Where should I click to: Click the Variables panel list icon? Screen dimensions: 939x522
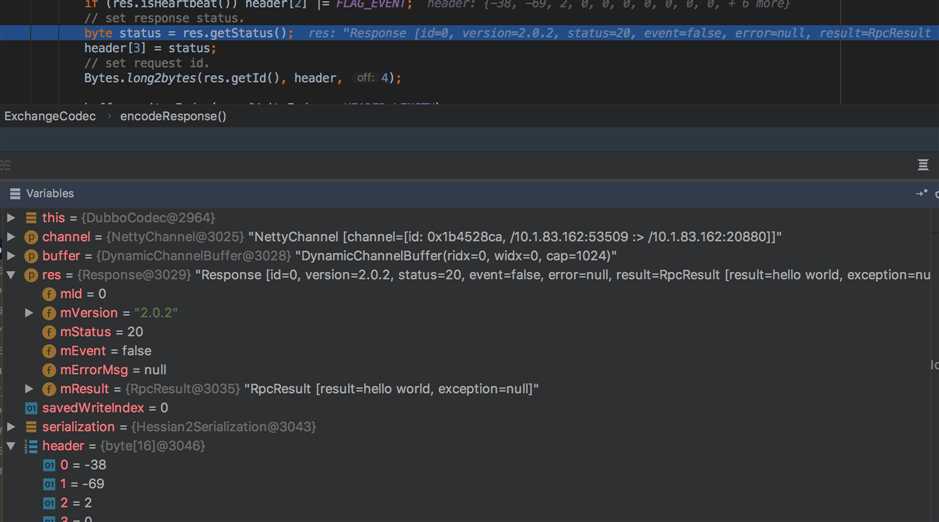pyautogui.click(x=15, y=193)
